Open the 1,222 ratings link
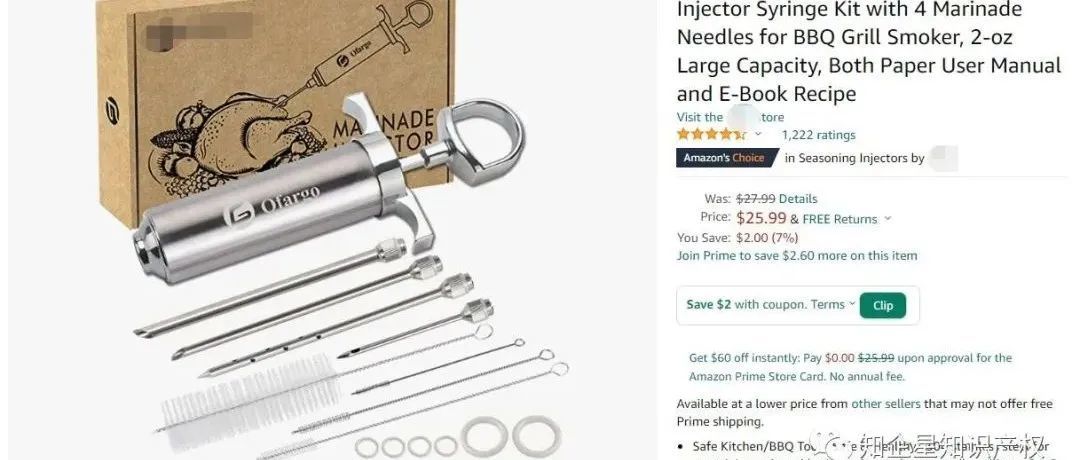1080x460 pixels. 818,135
